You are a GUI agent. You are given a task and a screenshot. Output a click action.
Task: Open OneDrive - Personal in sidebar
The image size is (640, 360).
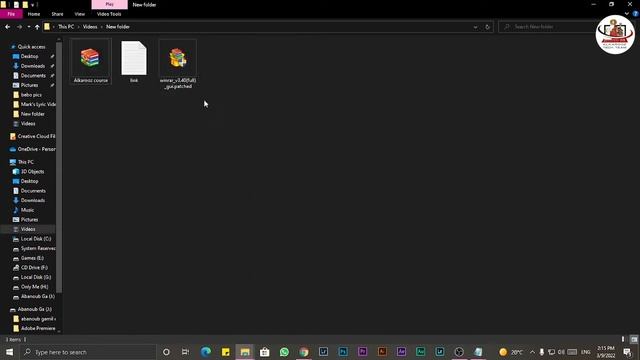click(x=33, y=149)
